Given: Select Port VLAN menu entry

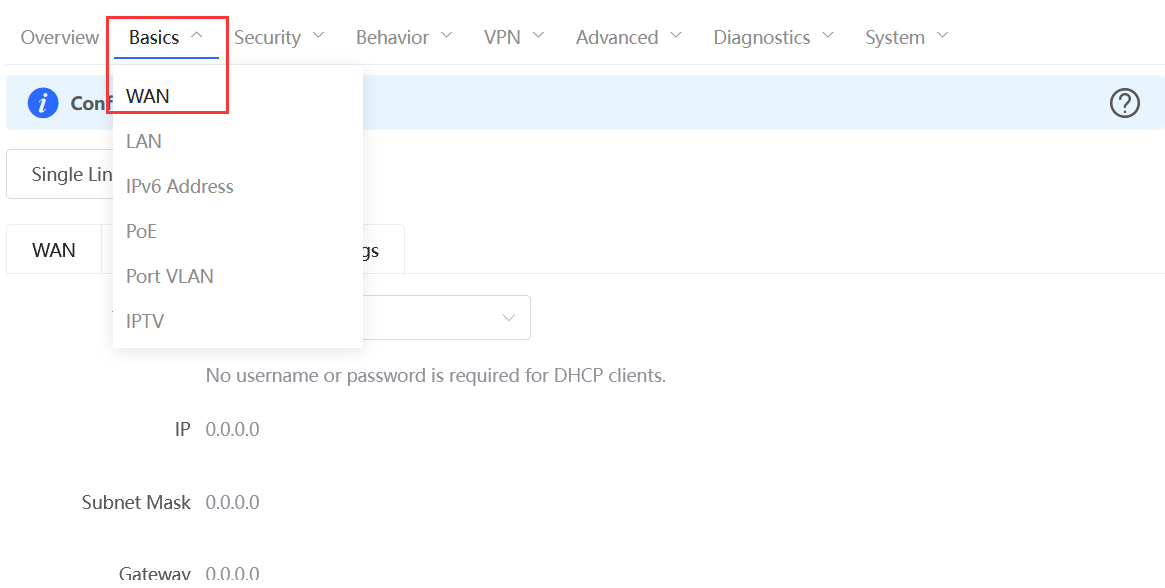Looking at the screenshot, I should [170, 277].
